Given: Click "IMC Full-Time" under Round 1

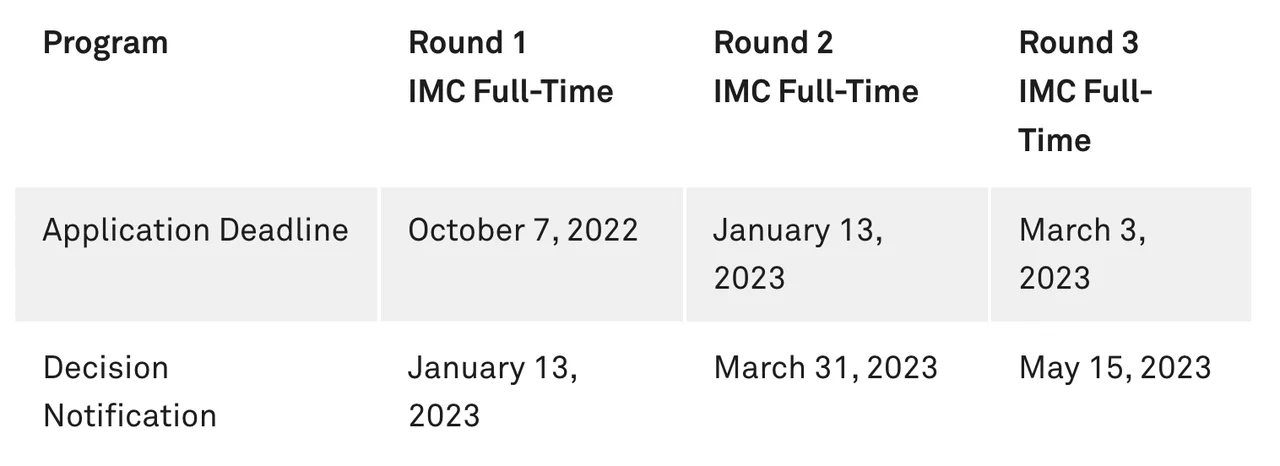Looking at the screenshot, I should click(510, 91).
